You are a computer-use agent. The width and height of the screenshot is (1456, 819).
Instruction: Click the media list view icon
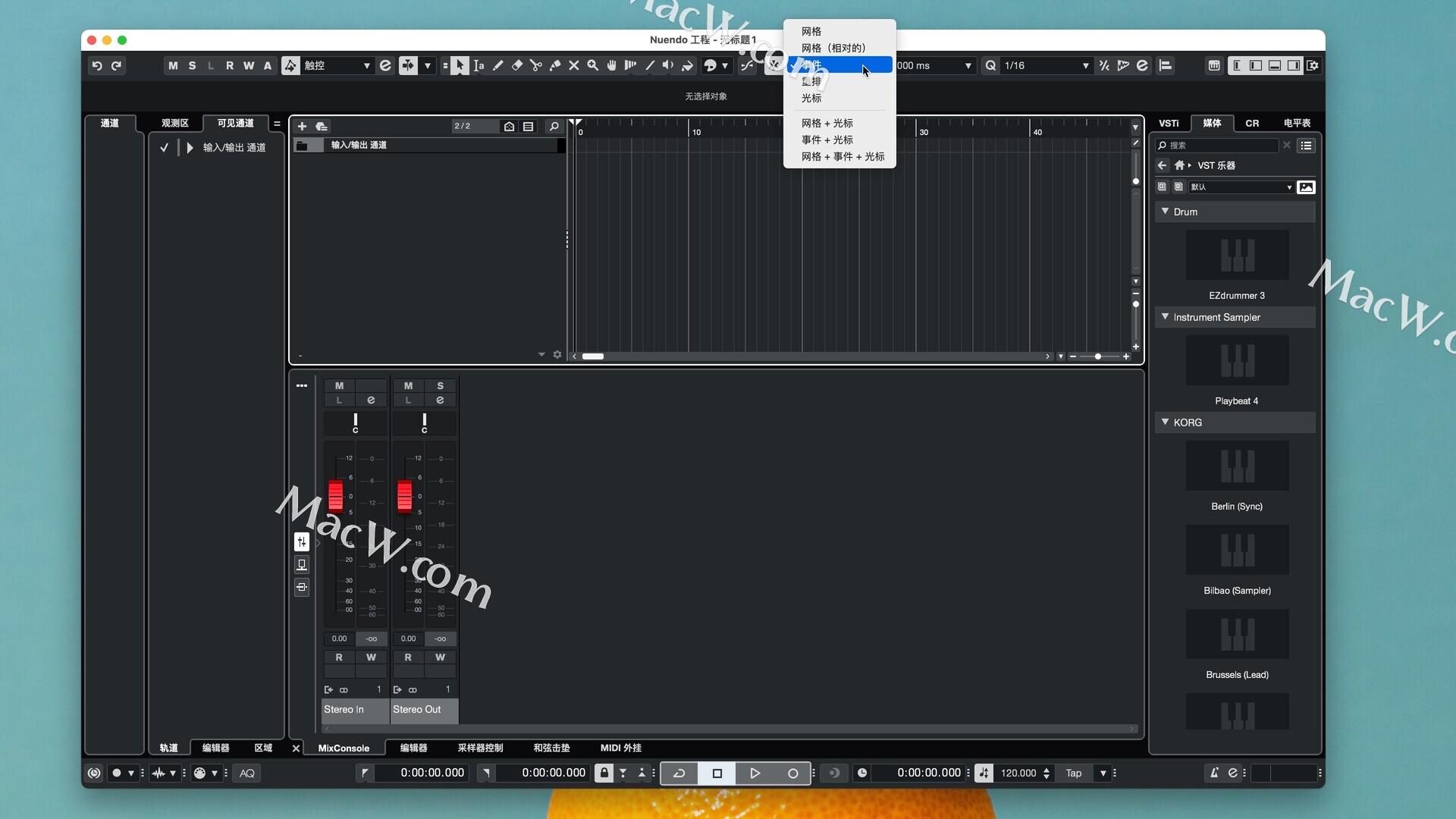(x=1306, y=146)
